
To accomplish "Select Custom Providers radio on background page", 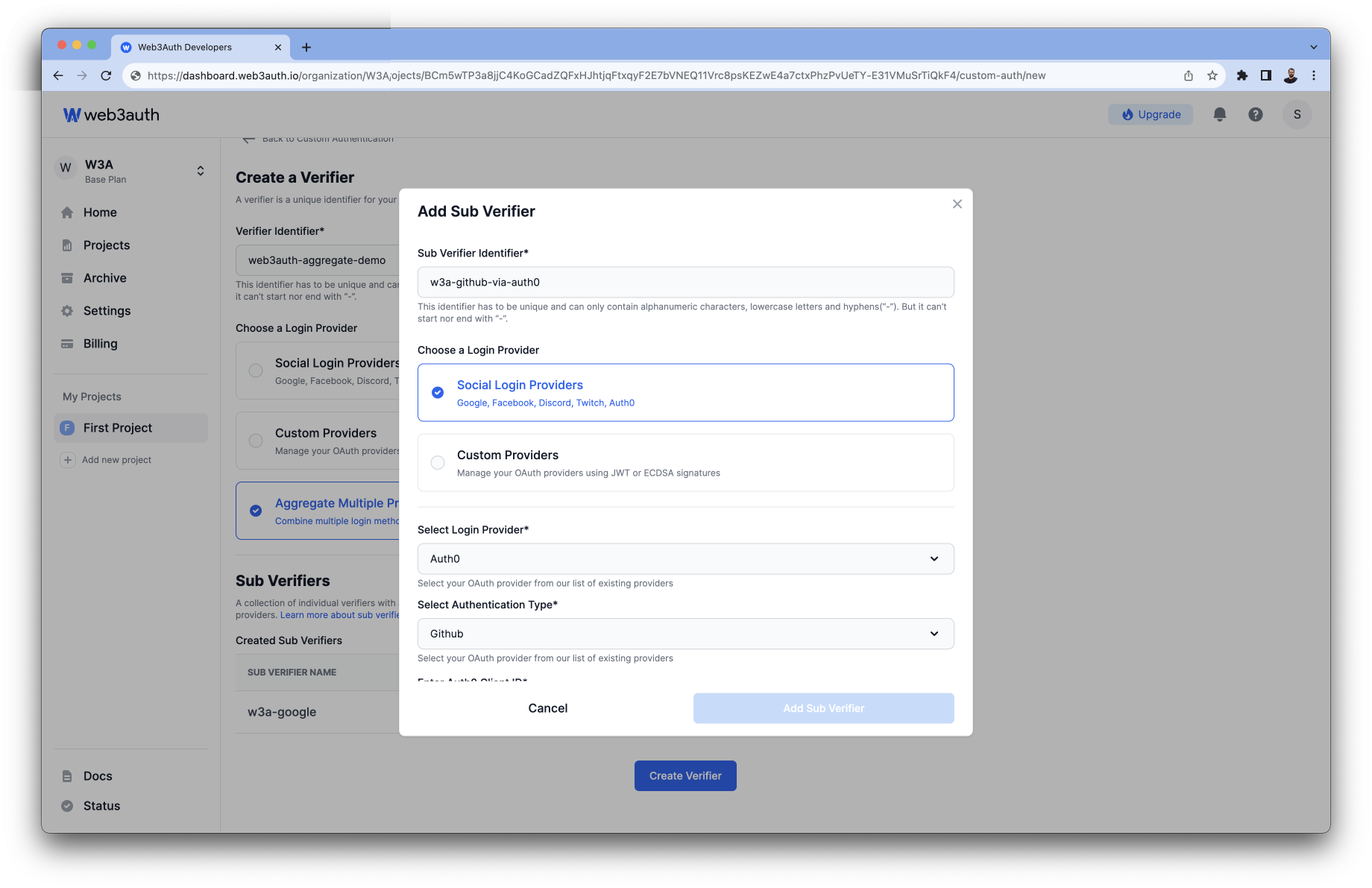I will pos(256,441).
